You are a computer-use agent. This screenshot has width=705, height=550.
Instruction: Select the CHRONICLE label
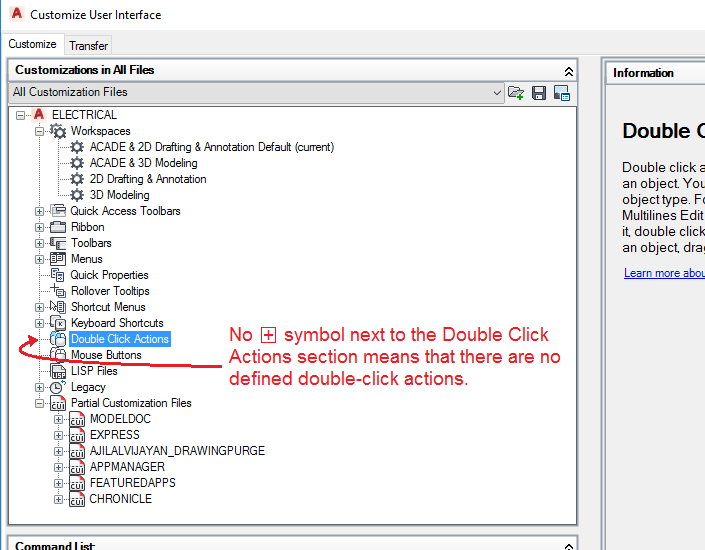pos(120,499)
